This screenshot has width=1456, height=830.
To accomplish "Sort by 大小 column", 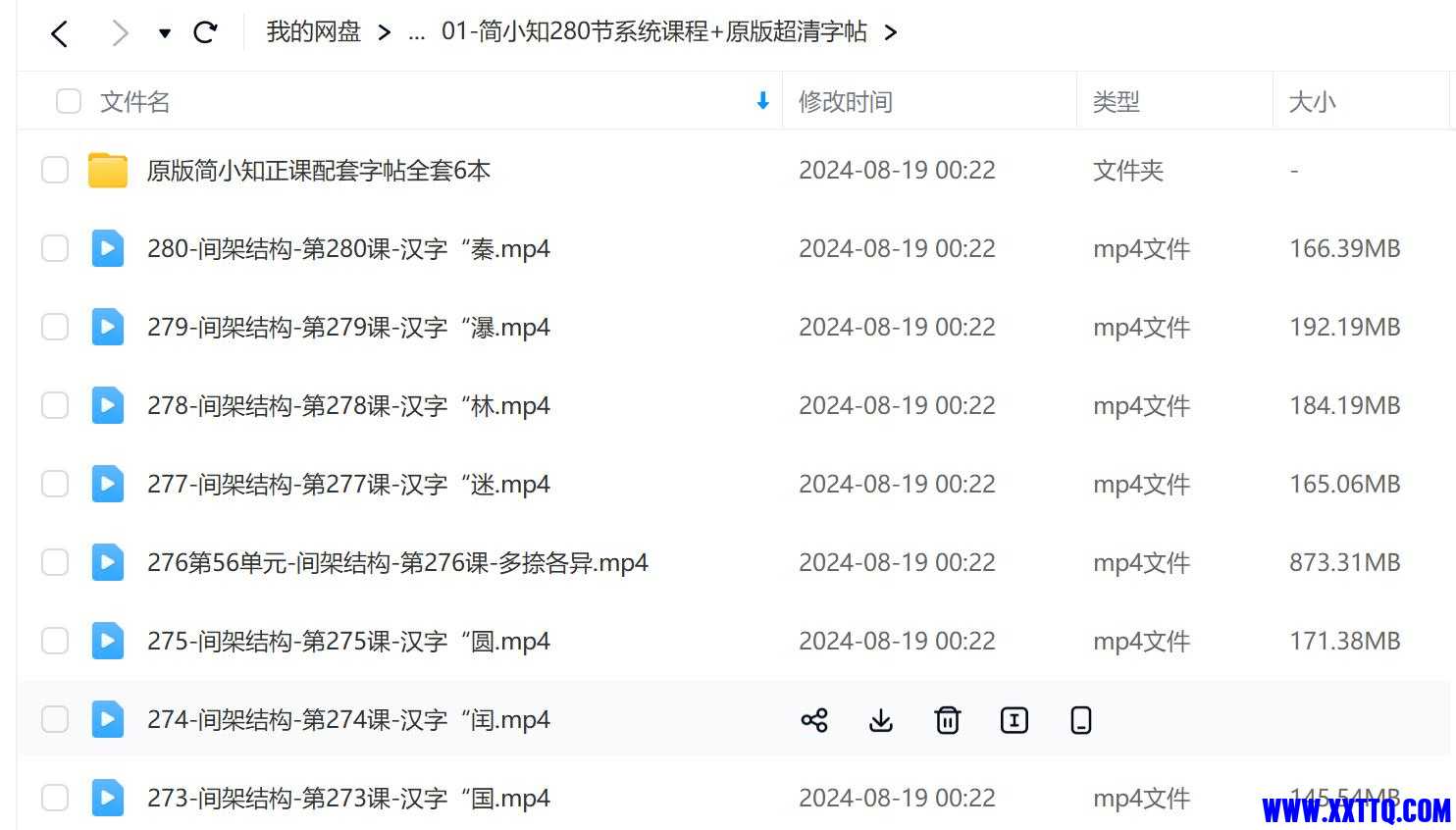I will 1313,102.
